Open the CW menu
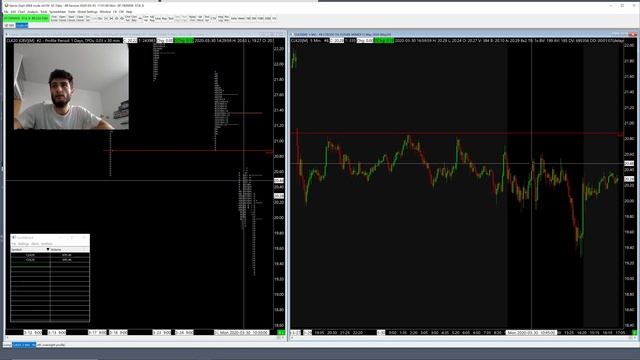The image size is (640, 360). (x=121, y=12)
